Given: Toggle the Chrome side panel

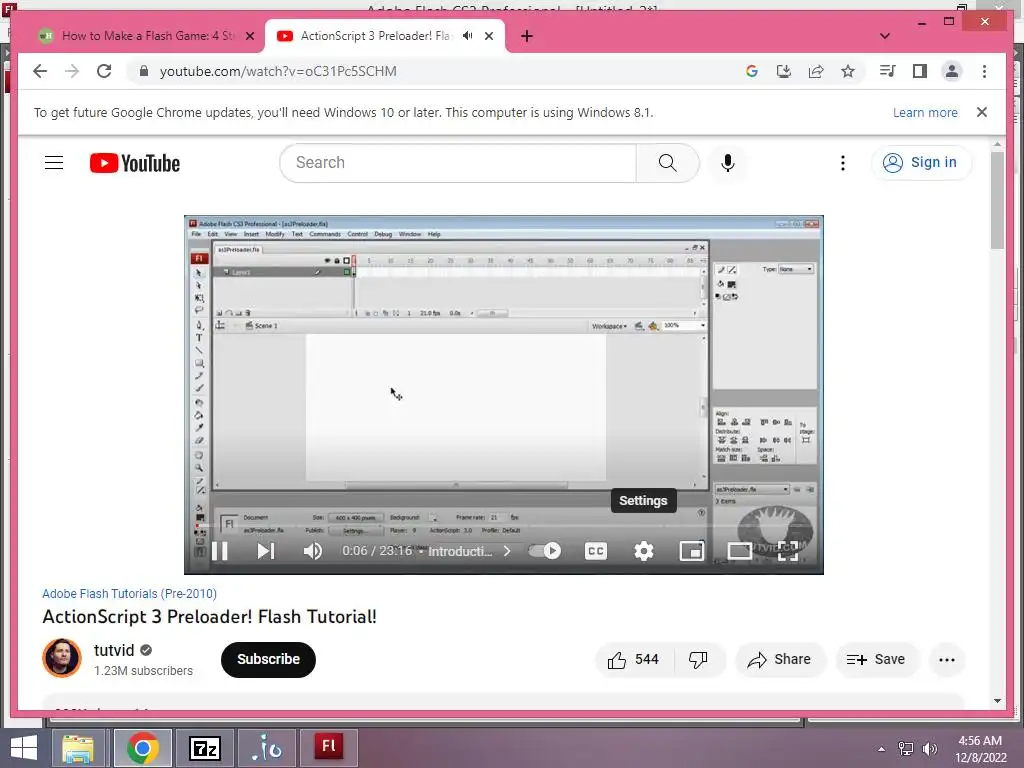Looking at the screenshot, I should pos(920,71).
